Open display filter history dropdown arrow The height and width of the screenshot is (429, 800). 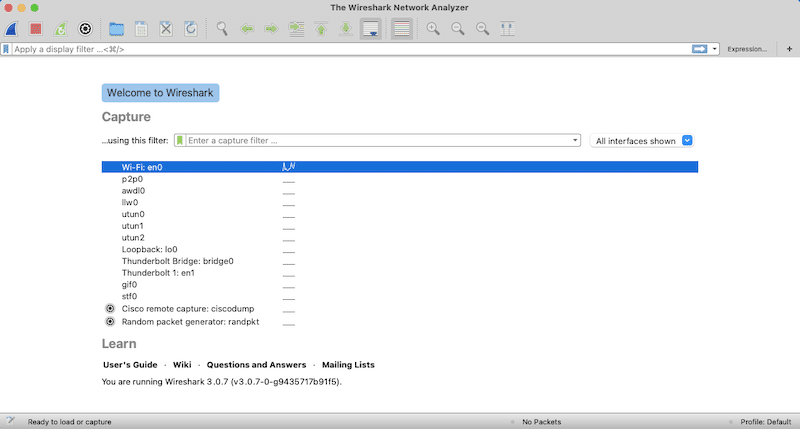point(714,49)
